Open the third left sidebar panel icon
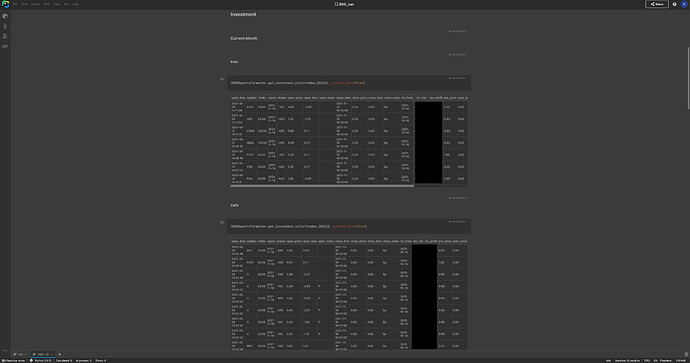This screenshot has height=363, width=690. [5, 36]
